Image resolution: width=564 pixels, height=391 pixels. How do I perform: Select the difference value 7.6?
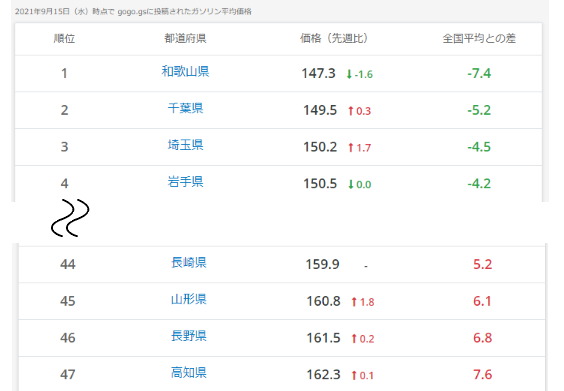coord(482,374)
